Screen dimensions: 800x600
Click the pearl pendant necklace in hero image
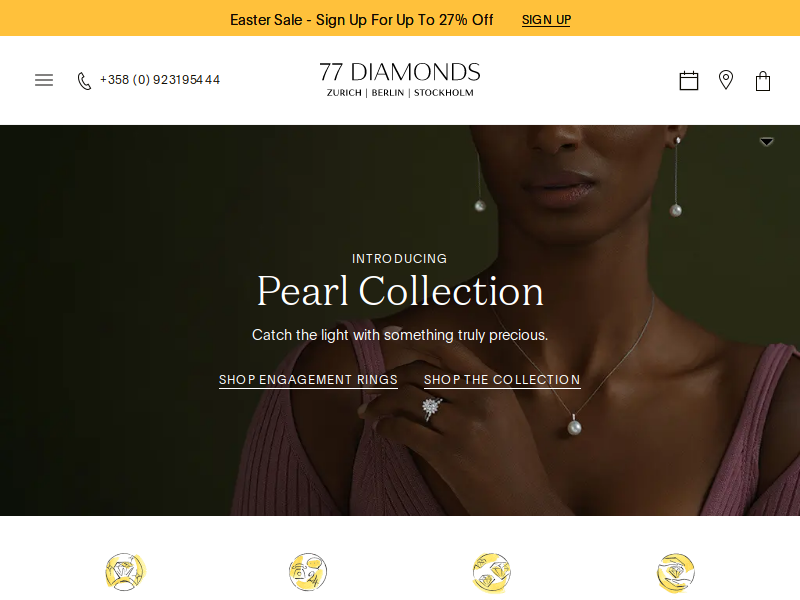(x=574, y=425)
